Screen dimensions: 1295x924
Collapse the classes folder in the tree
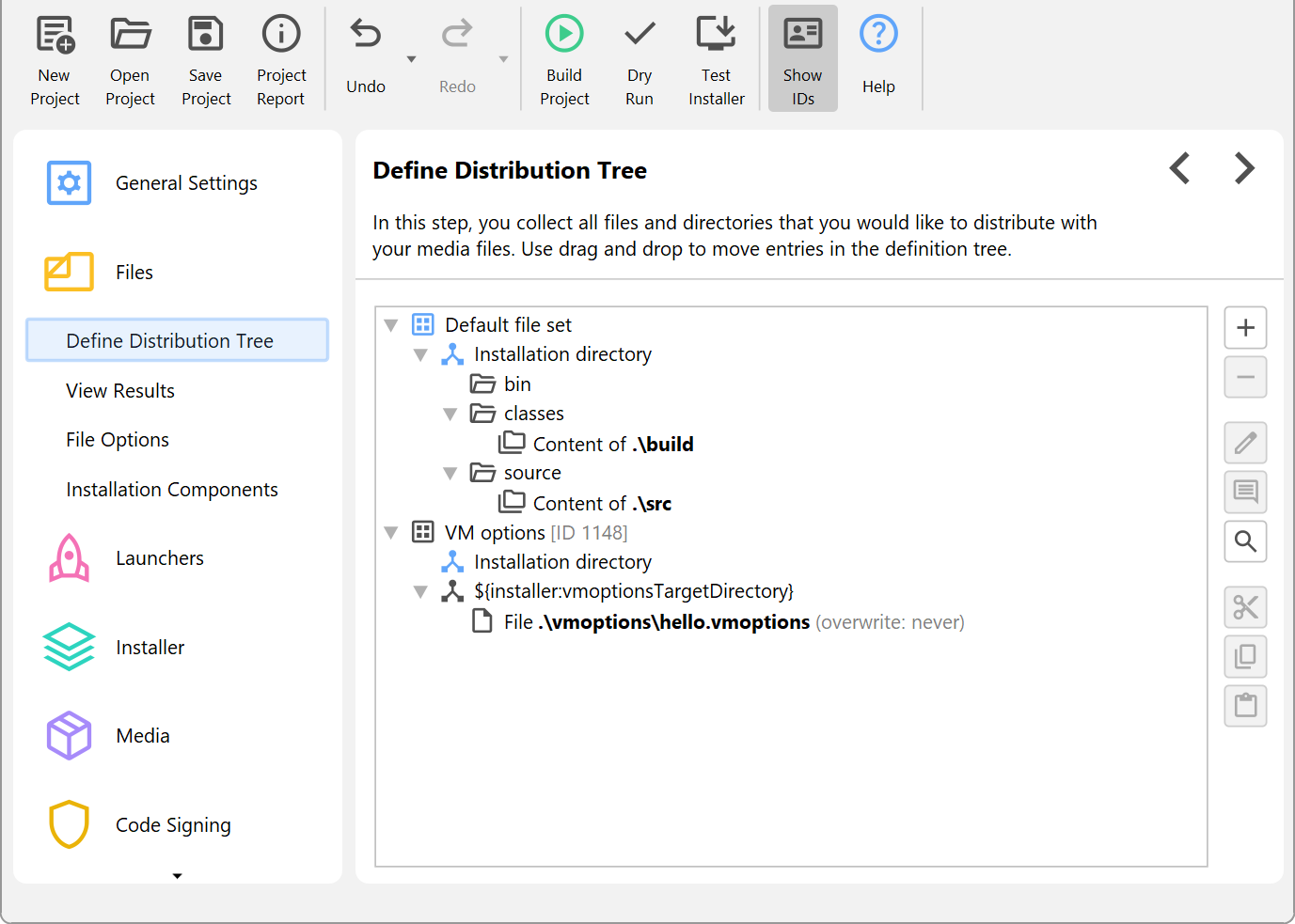point(450,415)
